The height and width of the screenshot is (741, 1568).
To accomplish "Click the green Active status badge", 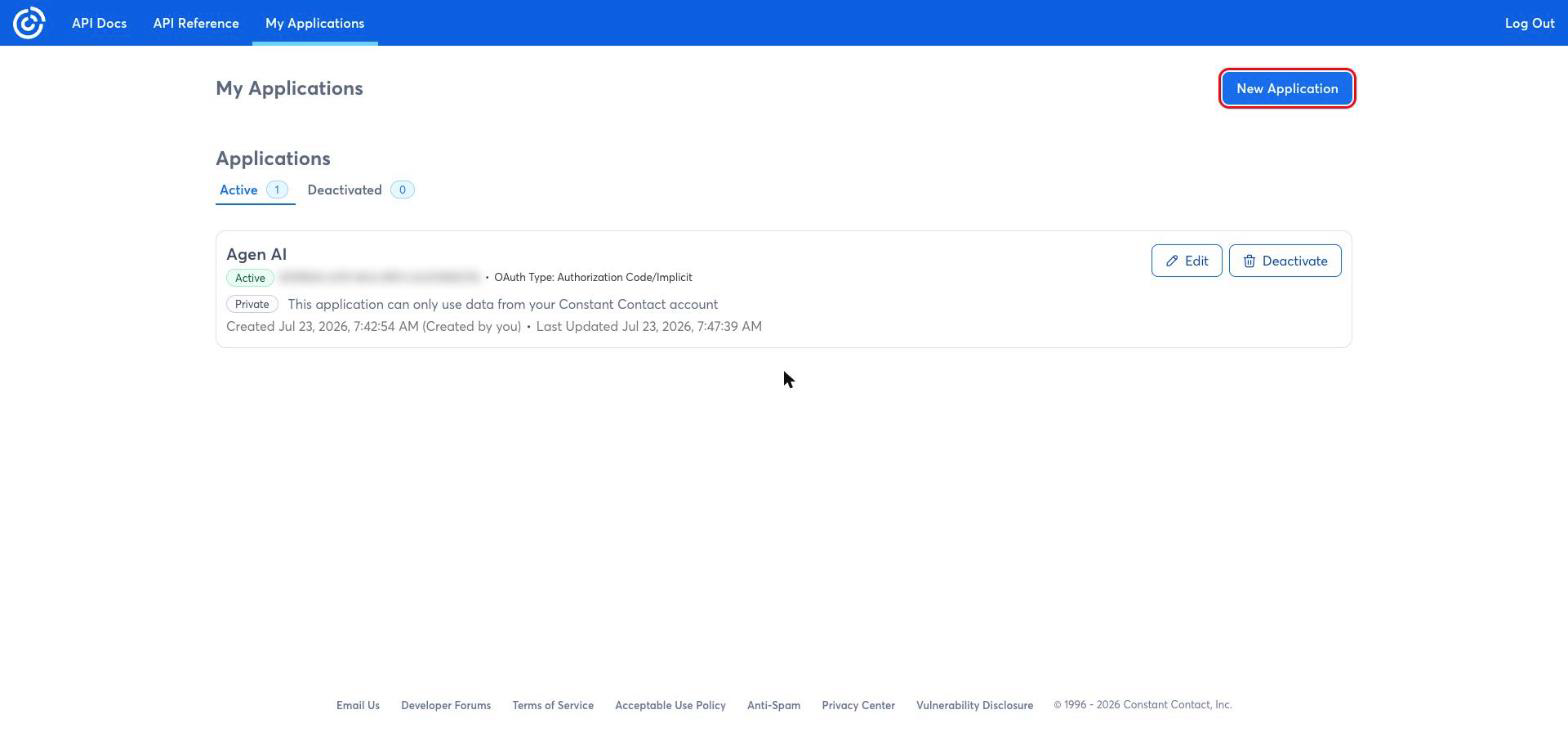I will [250, 278].
